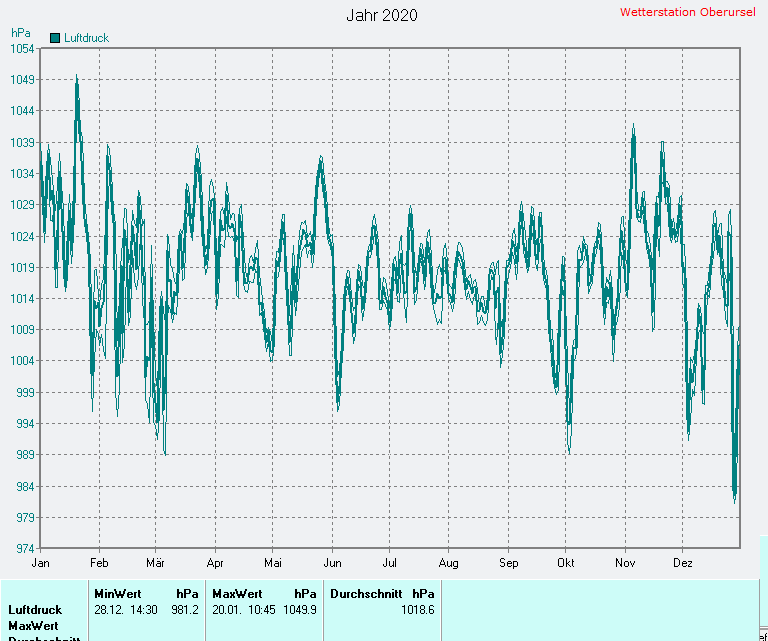Click the Mai month label

pos(273,563)
